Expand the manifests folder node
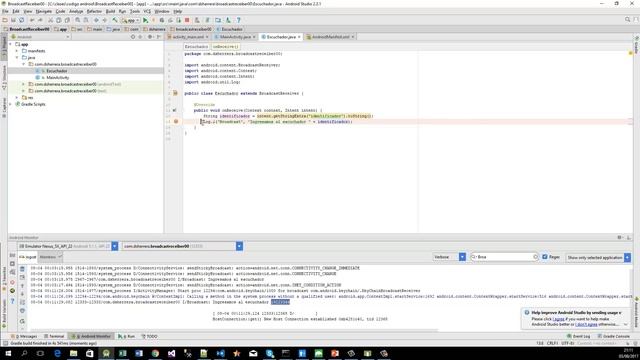 pyautogui.click(x=17, y=51)
